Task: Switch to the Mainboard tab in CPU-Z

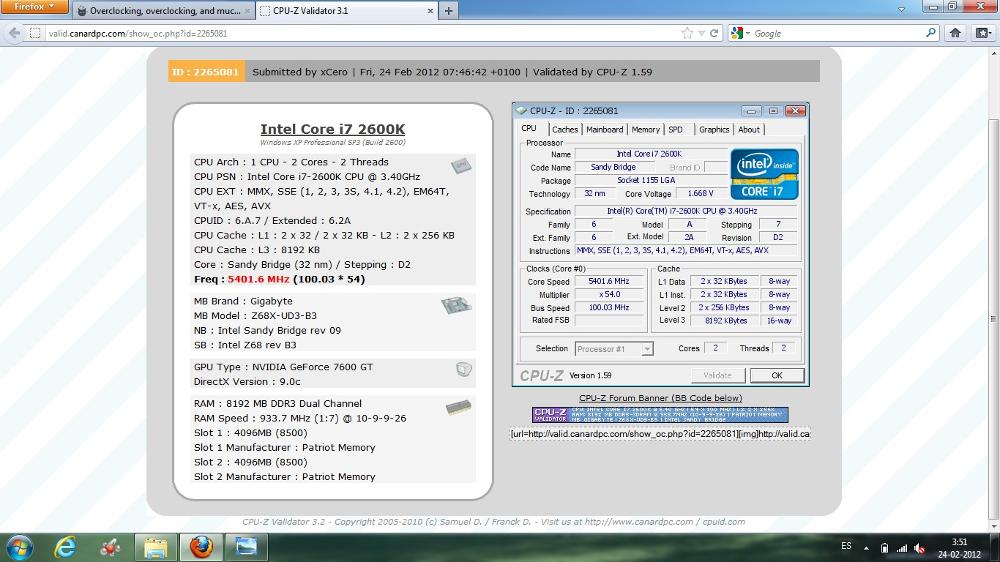Action: 605,129
